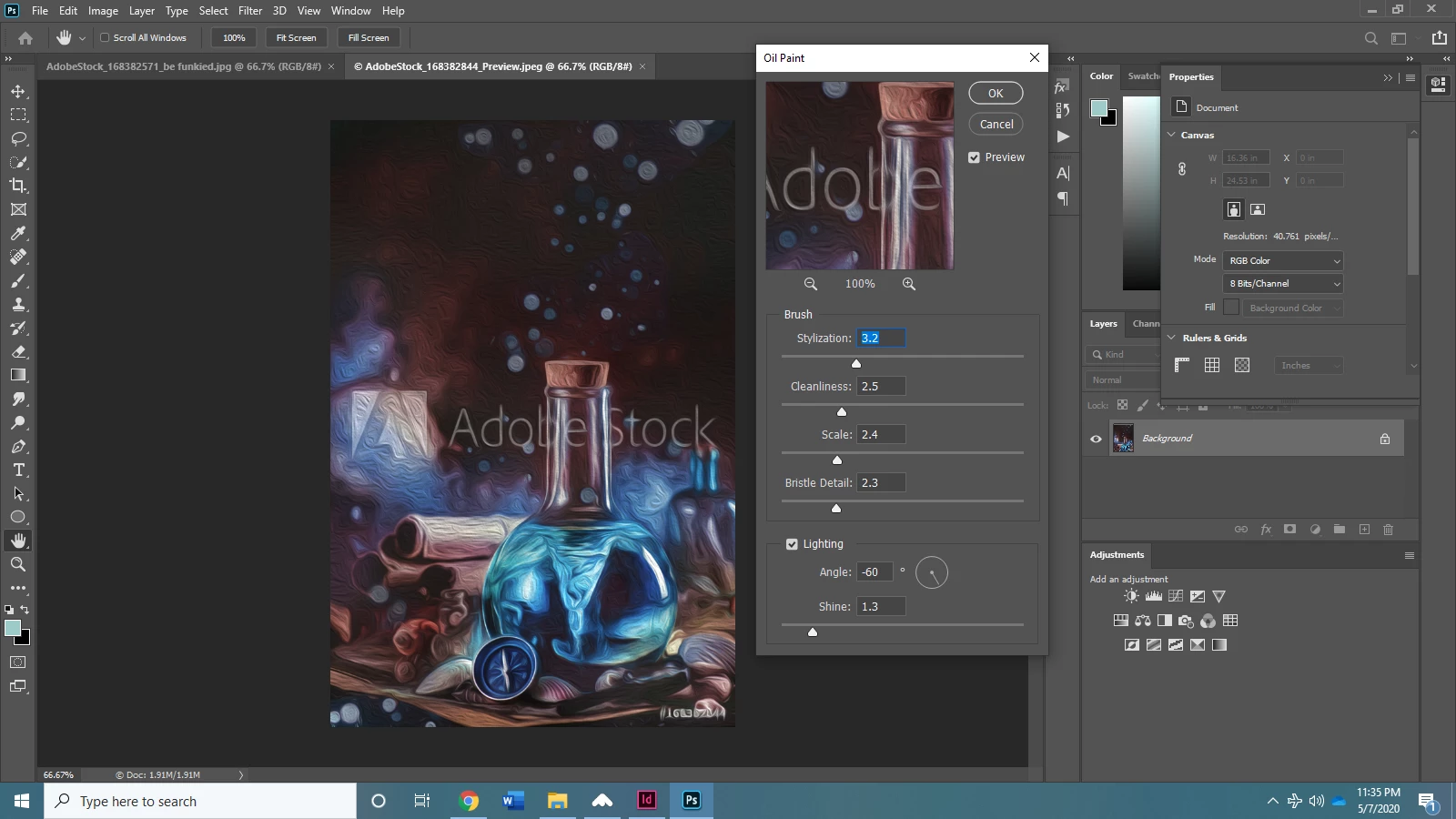The image size is (1456, 819).
Task: Select the Crop tool
Action: point(18,186)
